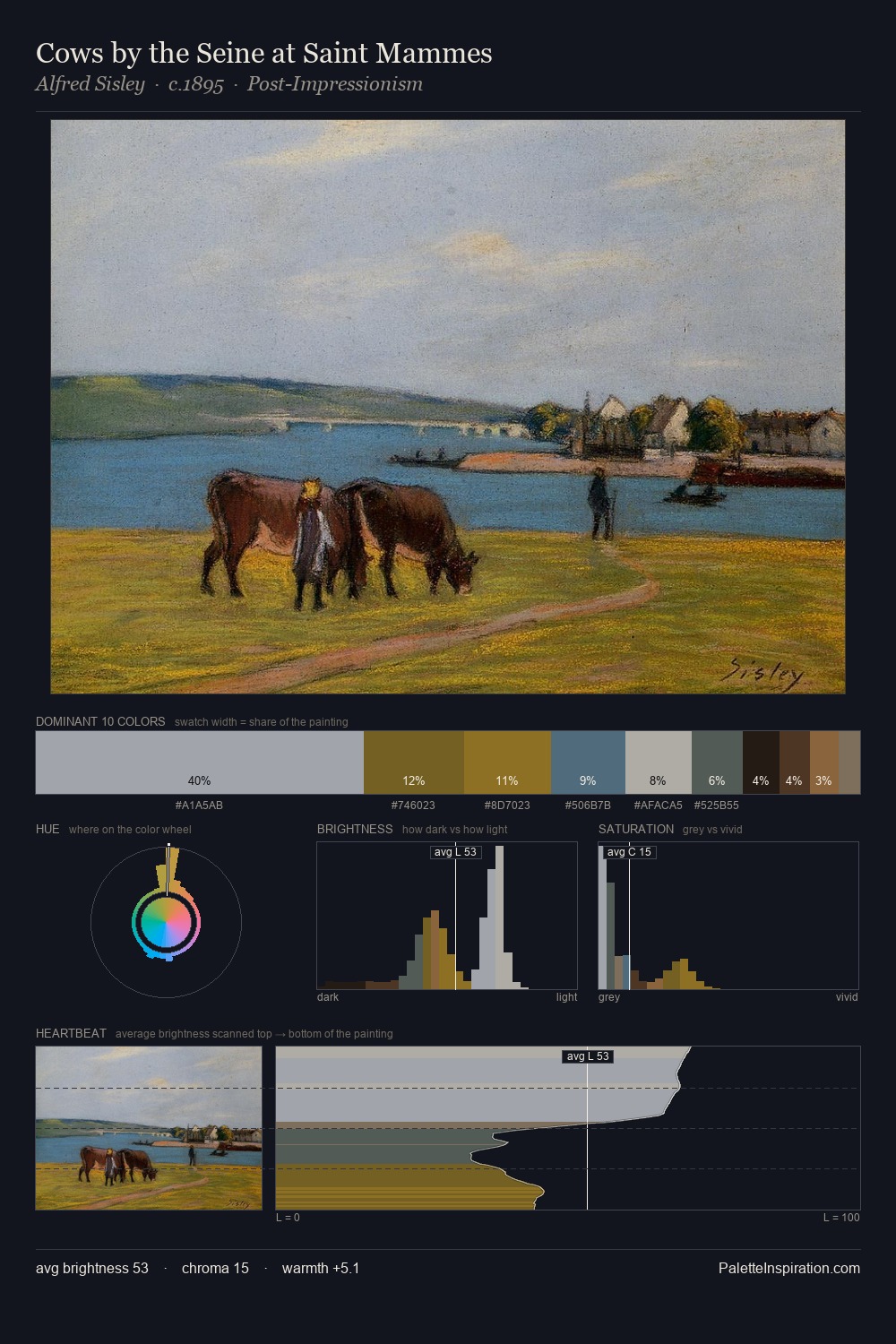Viewport: 896px width, 1344px height.
Task: Click the 'vivid' saturation axis label
Action: click(847, 997)
